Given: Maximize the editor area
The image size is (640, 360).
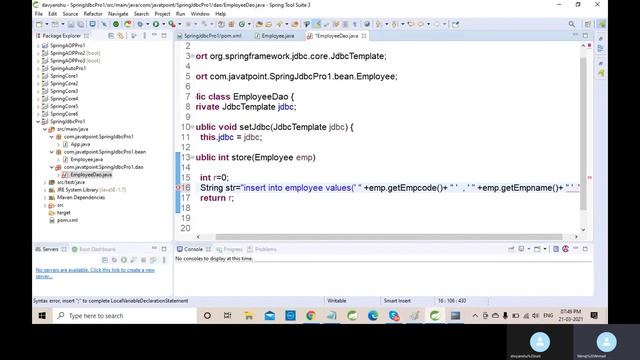Looking at the screenshot, I should (x=585, y=36).
